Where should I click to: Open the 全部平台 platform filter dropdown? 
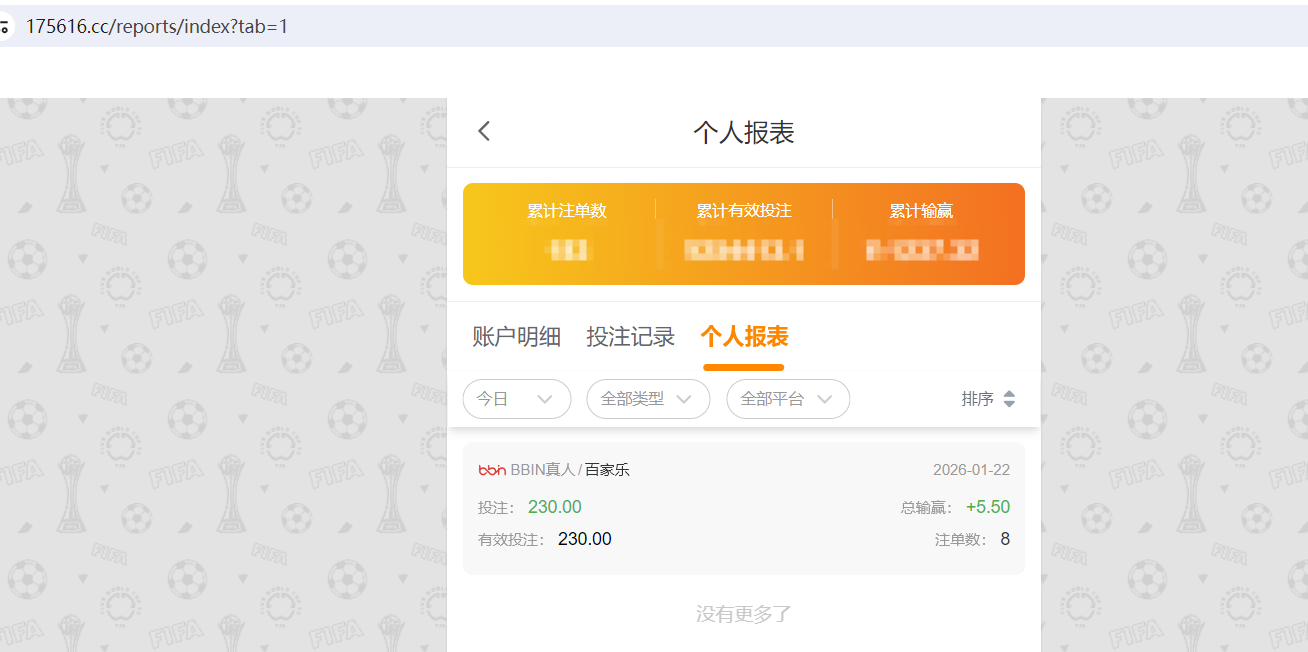788,398
